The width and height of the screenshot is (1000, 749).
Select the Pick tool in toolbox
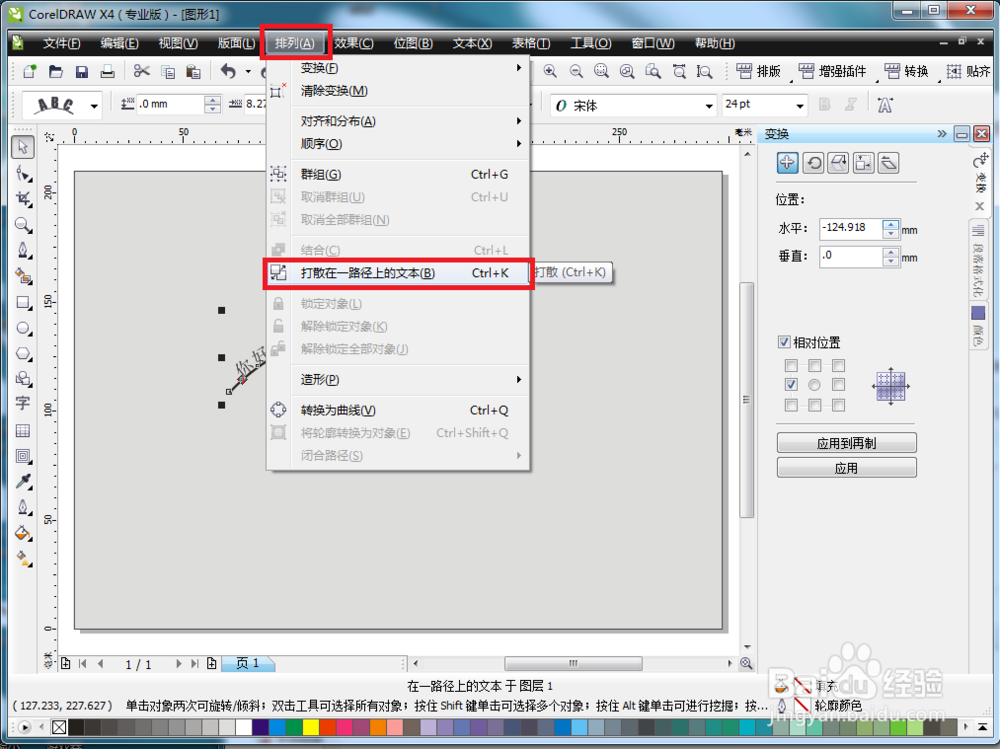(x=23, y=147)
